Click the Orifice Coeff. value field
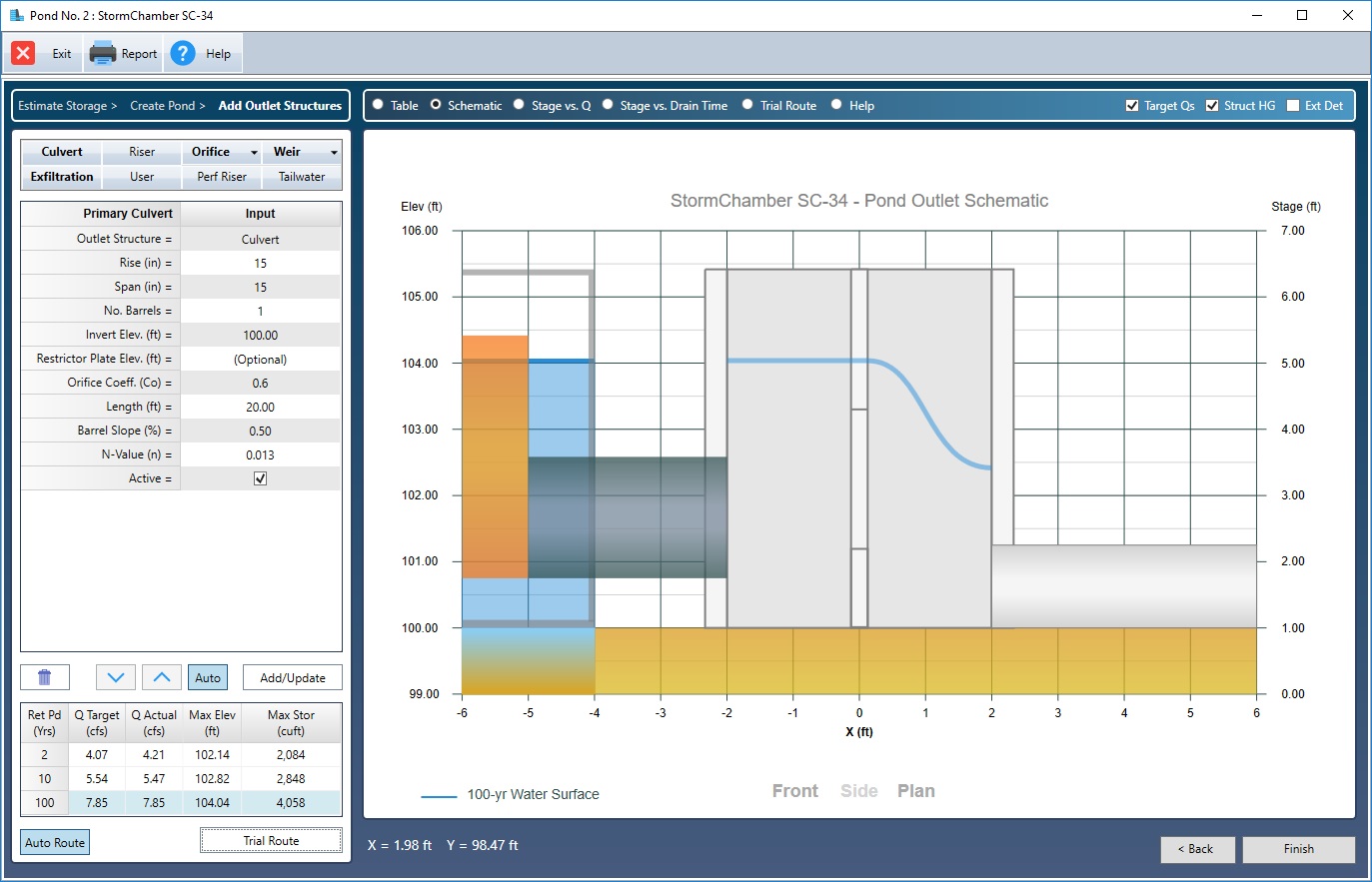The image size is (1372, 882). (x=261, y=383)
